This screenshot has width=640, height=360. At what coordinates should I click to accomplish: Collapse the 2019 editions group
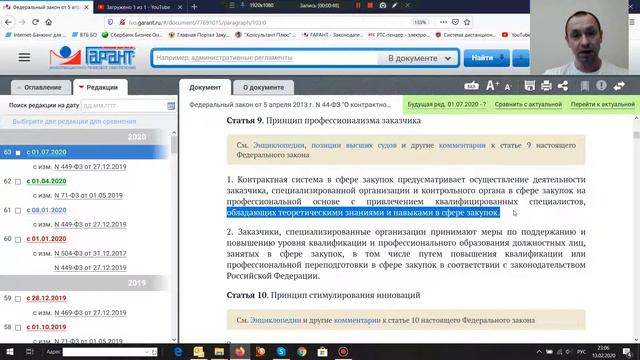[85, 283]
